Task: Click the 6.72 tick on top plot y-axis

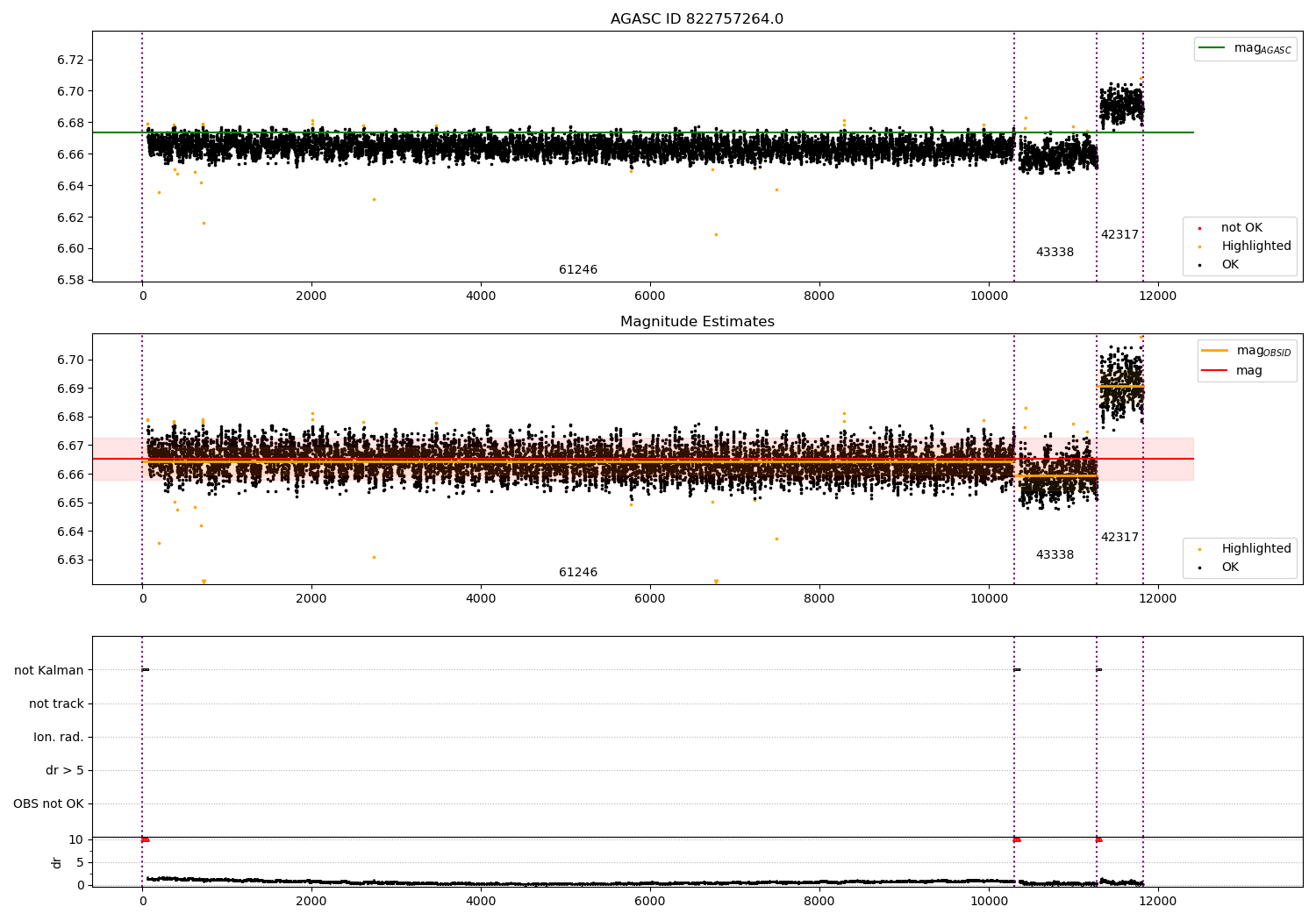Action: click(x=70, y=61)
